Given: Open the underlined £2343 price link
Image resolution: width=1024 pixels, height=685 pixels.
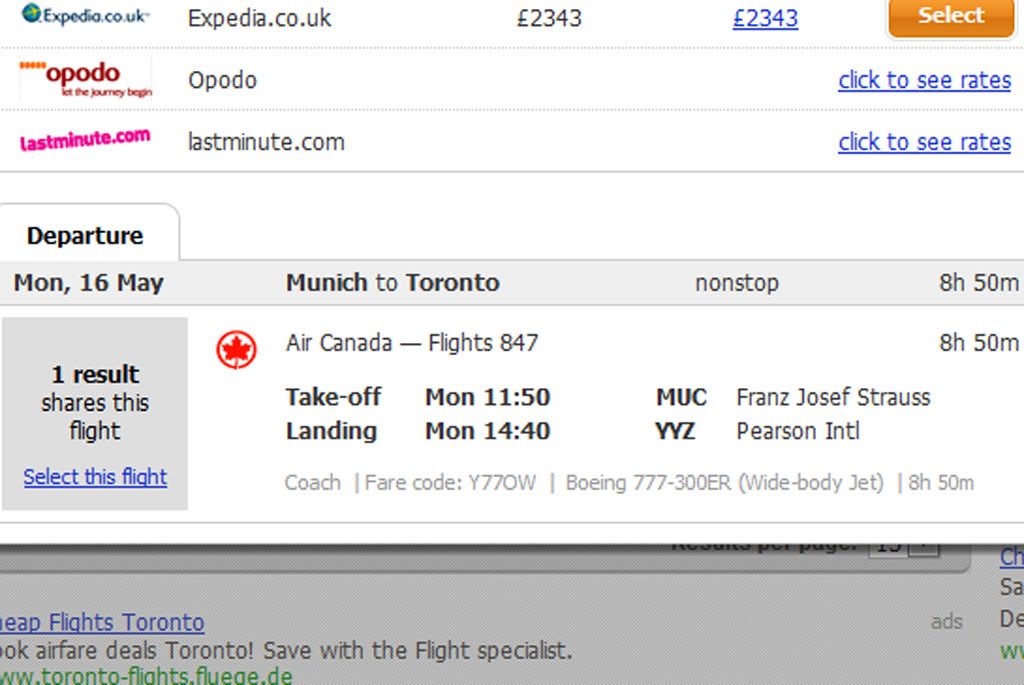Looking at the screenshot, I should pos(765,18).
